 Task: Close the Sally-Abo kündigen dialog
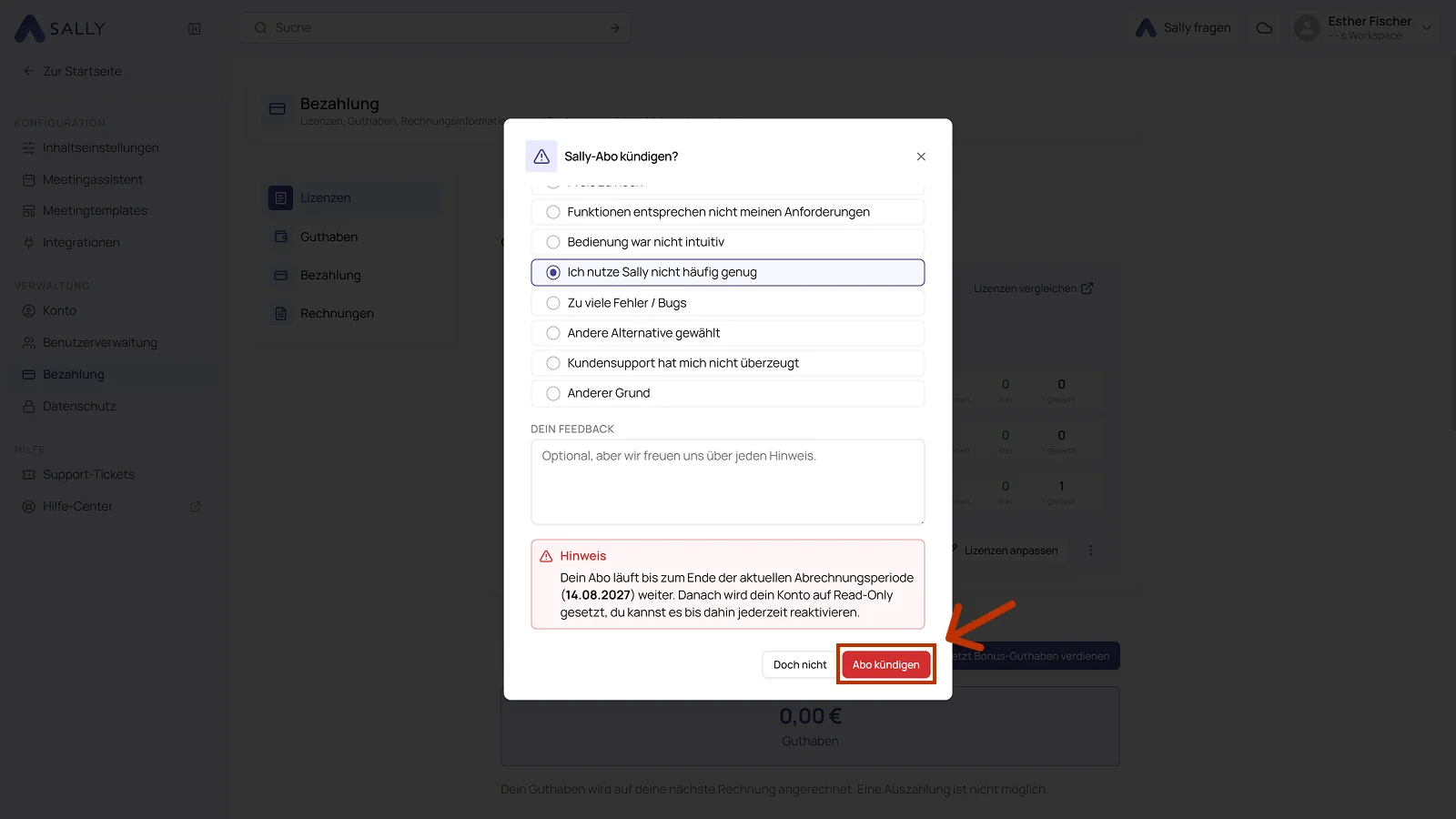[921, 157]
